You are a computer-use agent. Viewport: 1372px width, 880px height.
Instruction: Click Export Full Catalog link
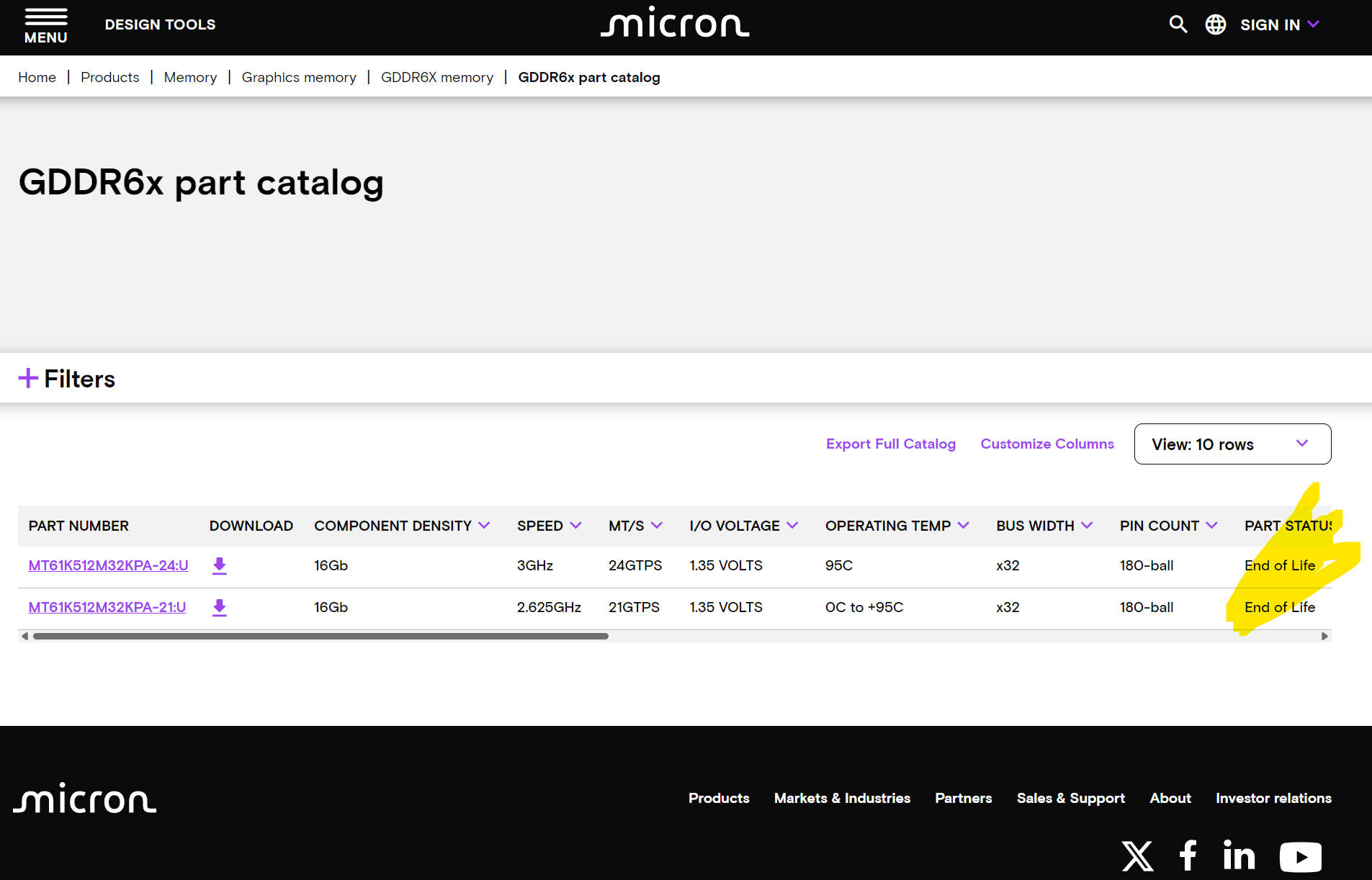[x=891, y=444]
